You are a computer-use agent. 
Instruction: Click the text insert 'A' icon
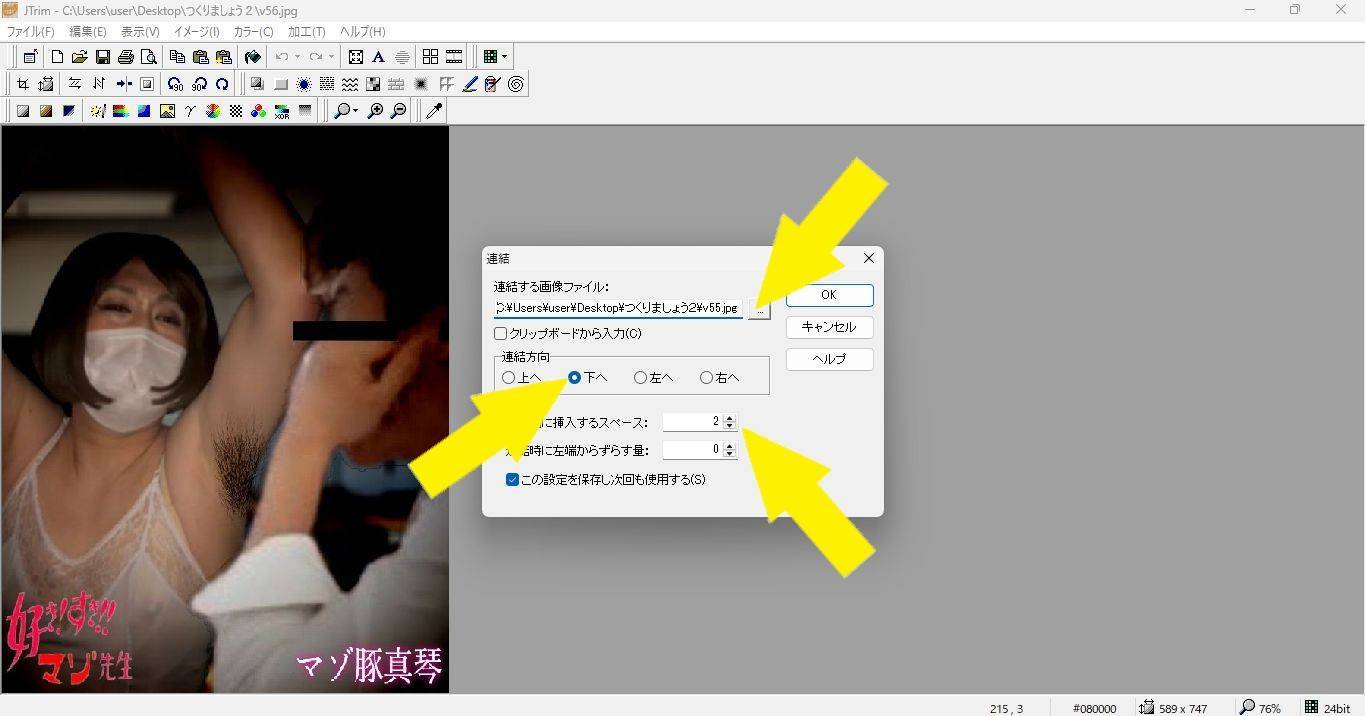378,57
